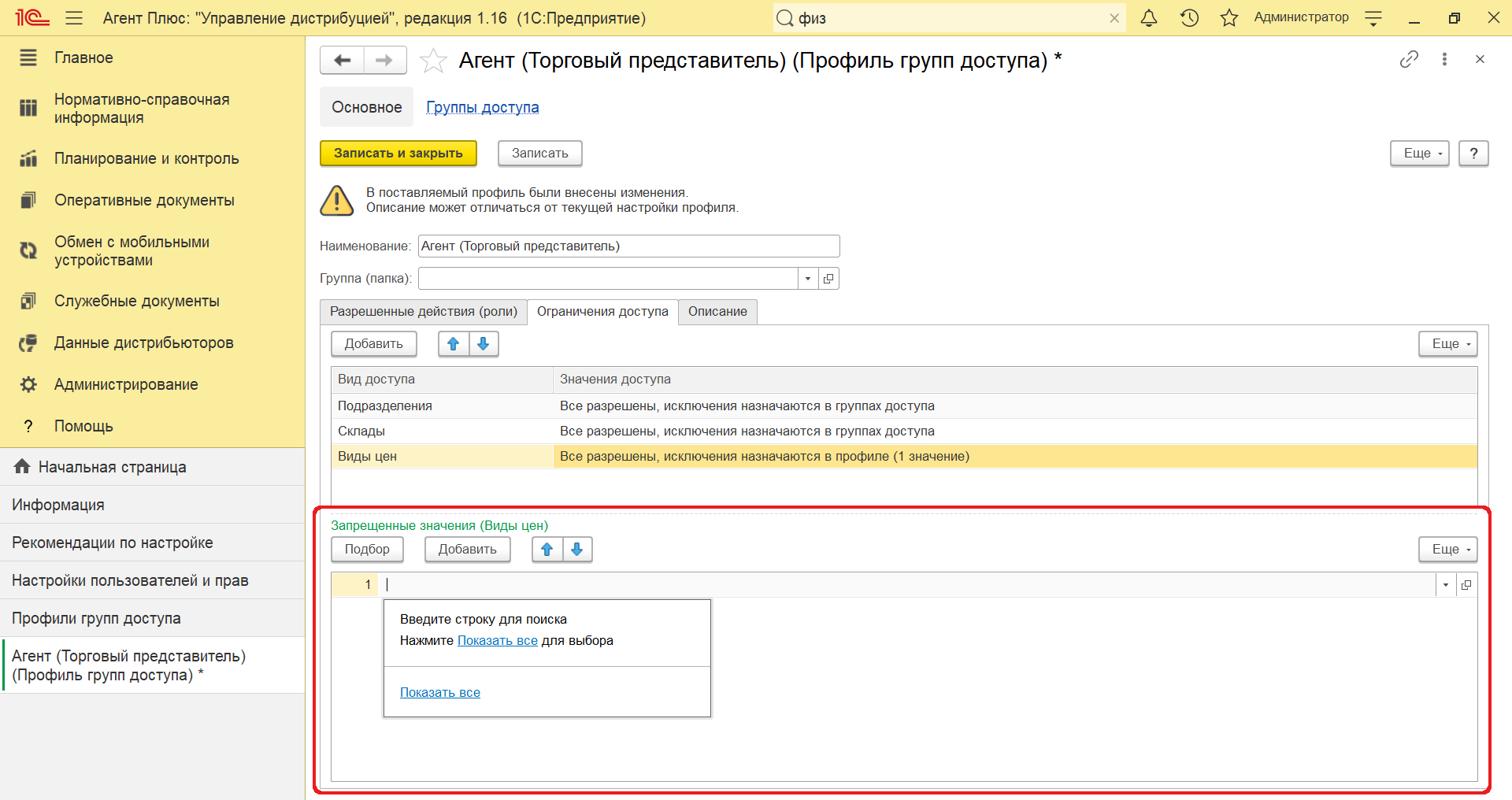Go forward with the right arrow

[x=384, y=60]
